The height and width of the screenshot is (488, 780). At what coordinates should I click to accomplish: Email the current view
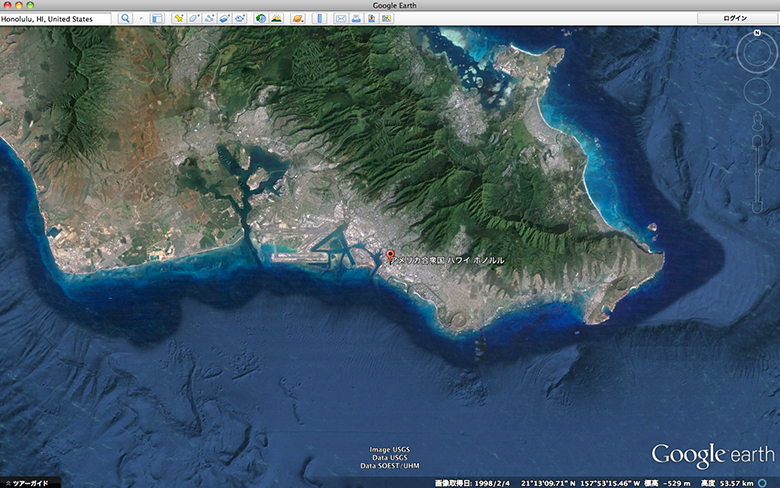coord(341,19)
